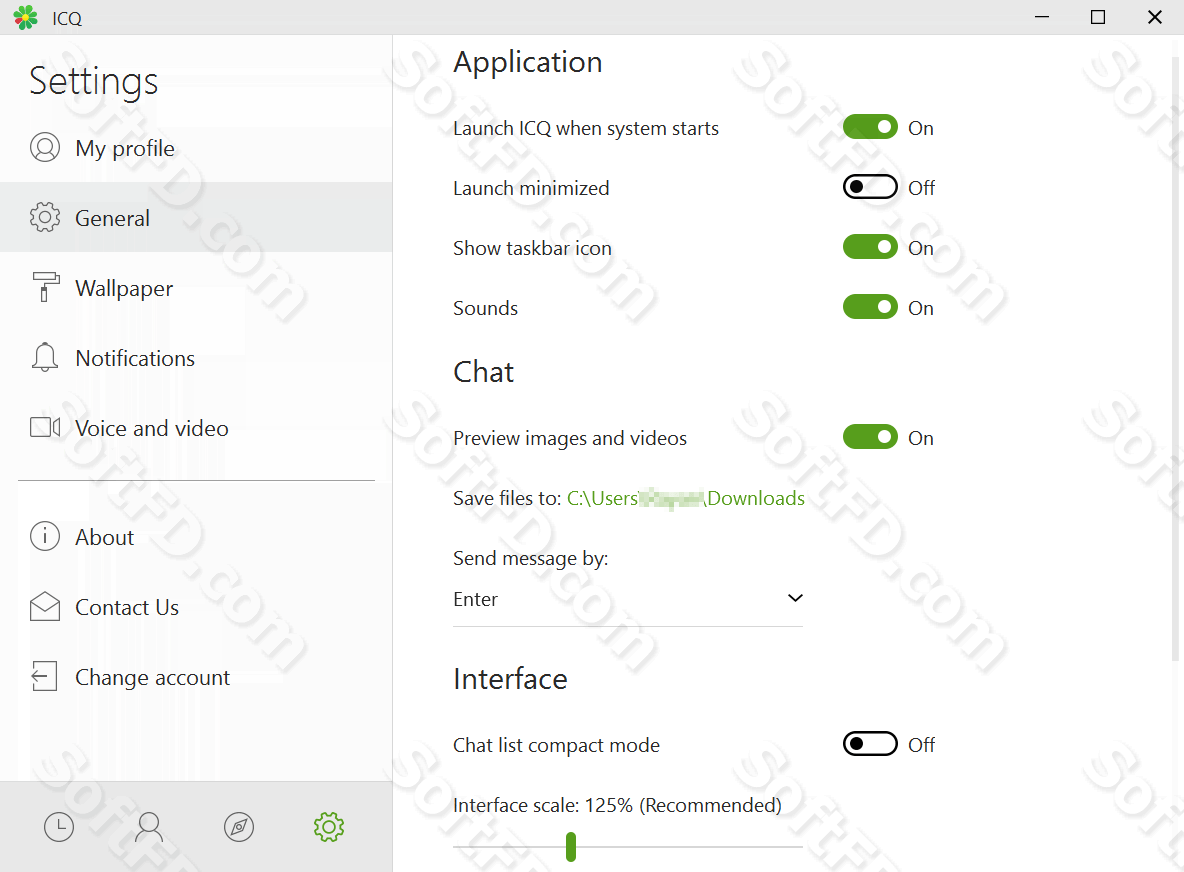Minimize the ICQ window

click(1042, 17)
